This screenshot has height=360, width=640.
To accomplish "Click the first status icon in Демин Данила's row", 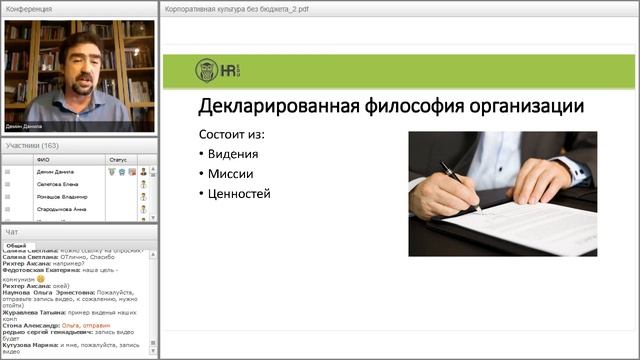I will pyautogui.click(x=112, y=172).
